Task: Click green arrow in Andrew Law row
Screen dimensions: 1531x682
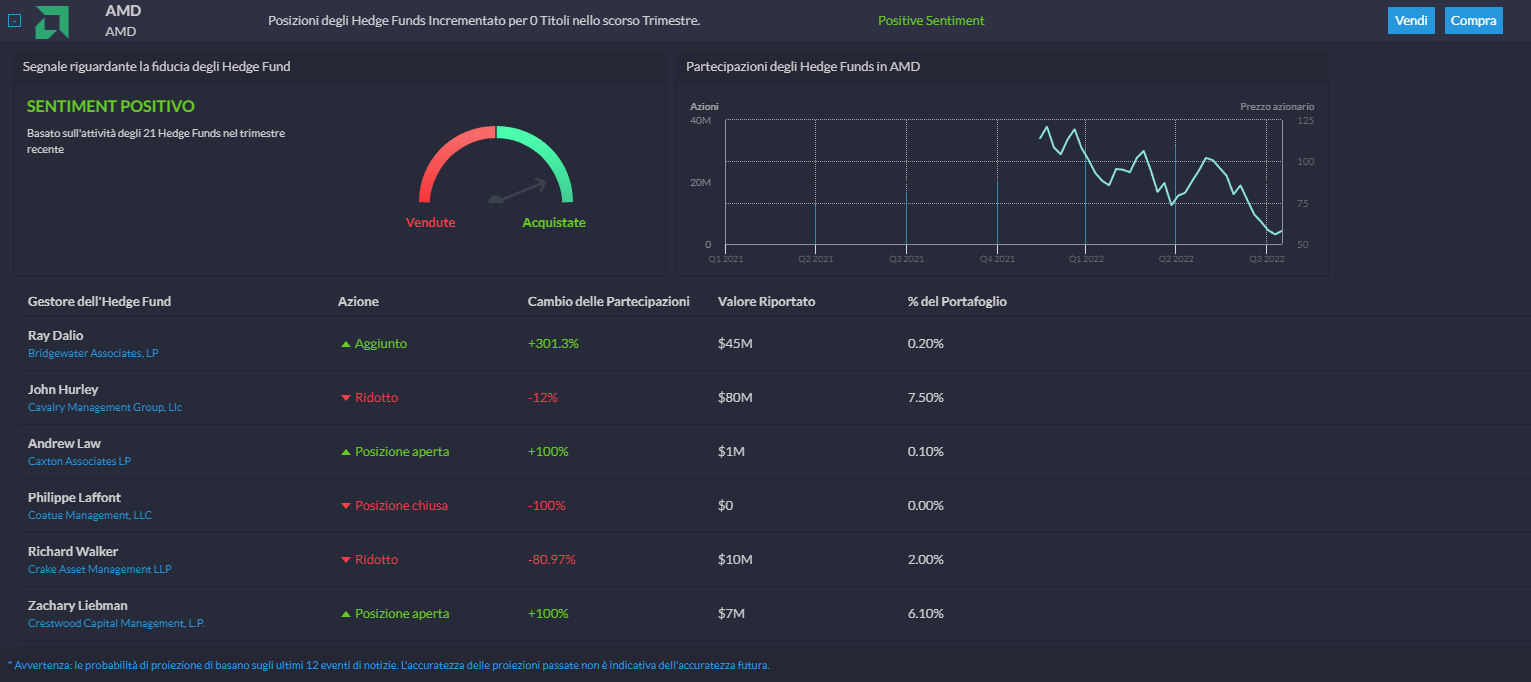Action: (x=346, y=452)
